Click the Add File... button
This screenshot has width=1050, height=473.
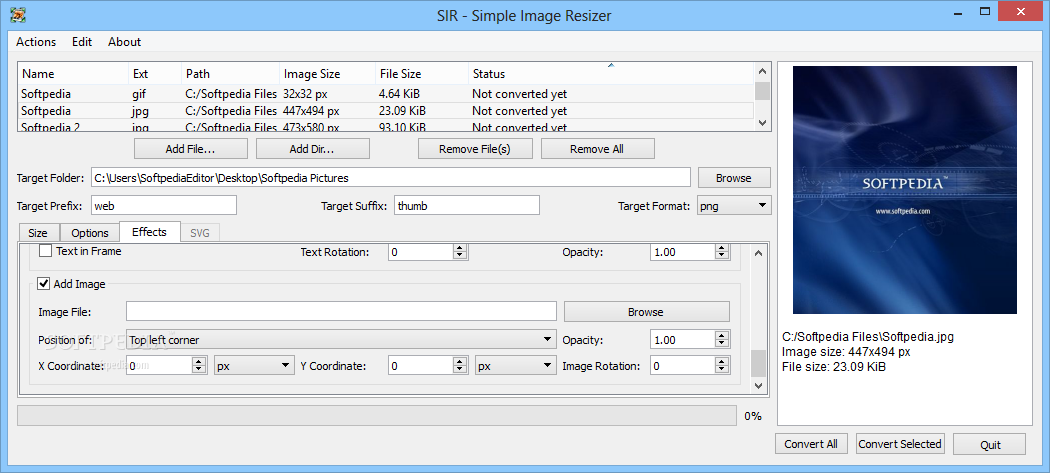pos(191,149)
